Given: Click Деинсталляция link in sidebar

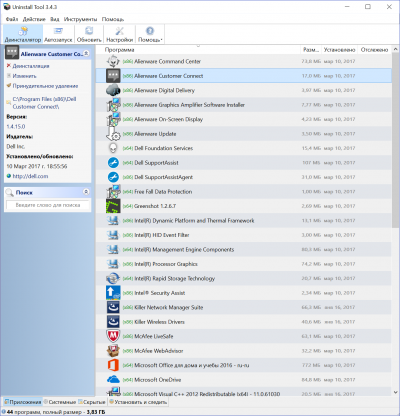Looking at the screenshot, I should point(31,66).
